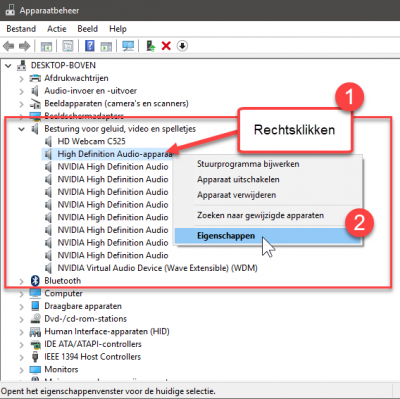
Task: Select Stuurprogramma bijwerken in context menu
Action: 248,164
